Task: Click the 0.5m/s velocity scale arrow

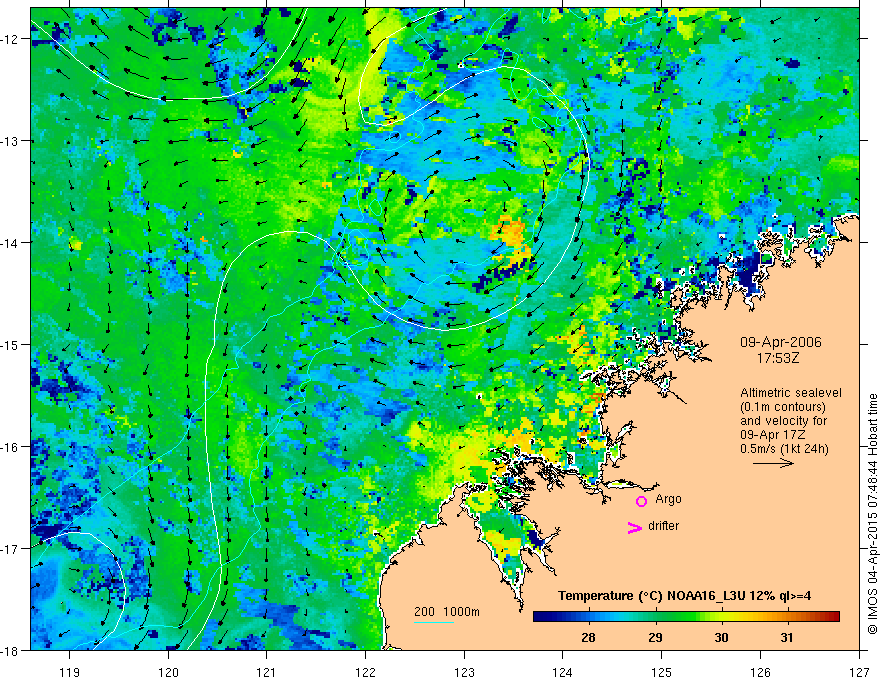Action: click(x=773, y=463)
